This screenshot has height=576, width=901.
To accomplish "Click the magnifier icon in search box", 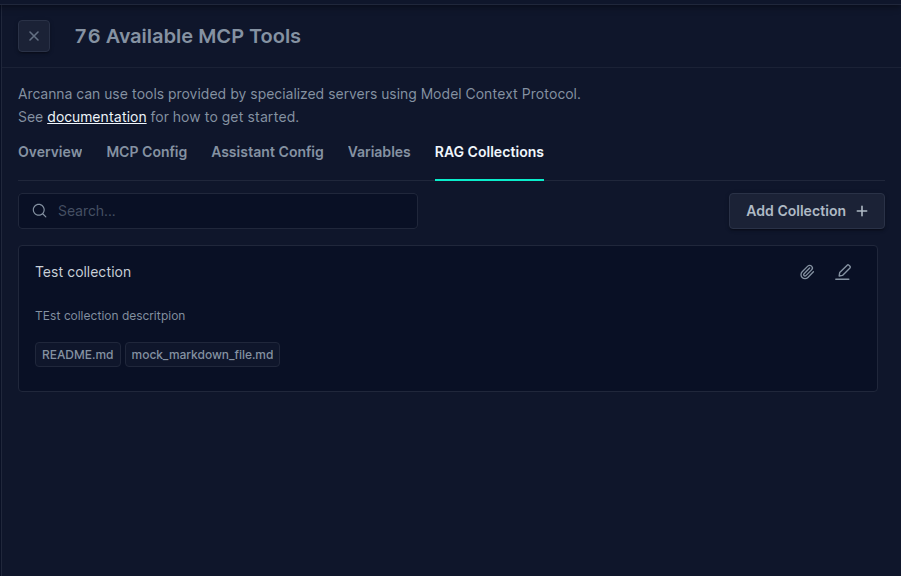I will (40, 211).
